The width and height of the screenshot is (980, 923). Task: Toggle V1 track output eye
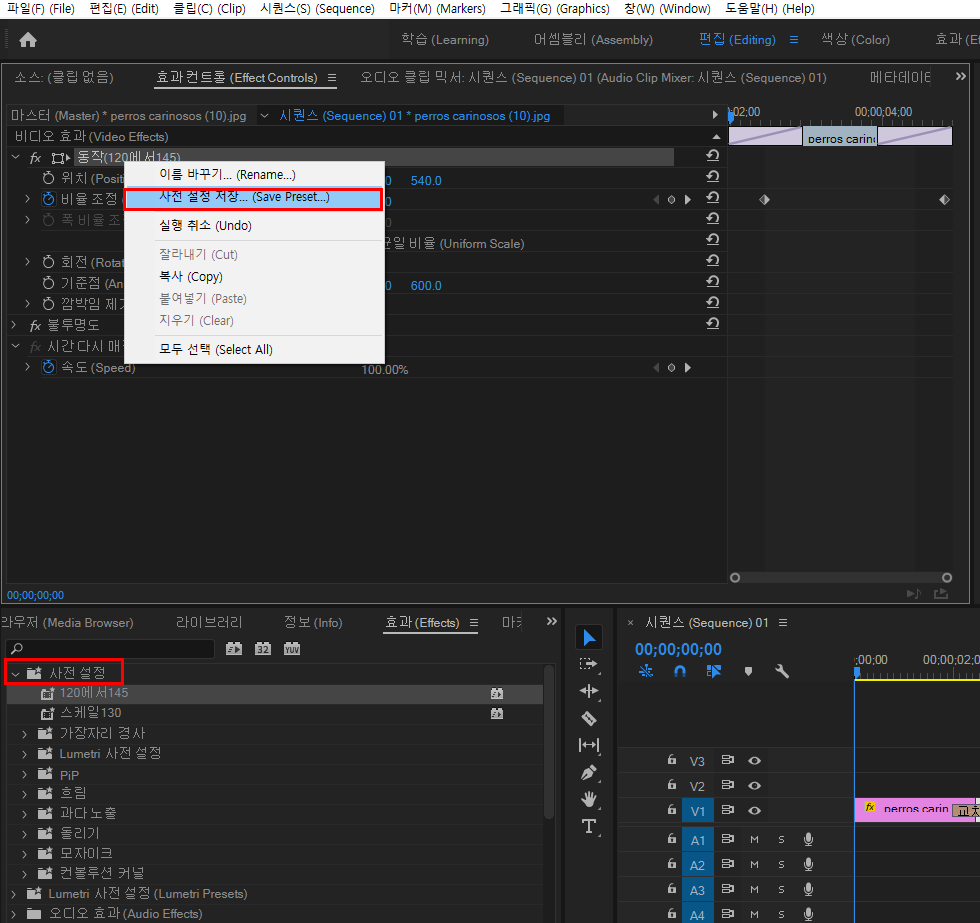tap(754, 811)
